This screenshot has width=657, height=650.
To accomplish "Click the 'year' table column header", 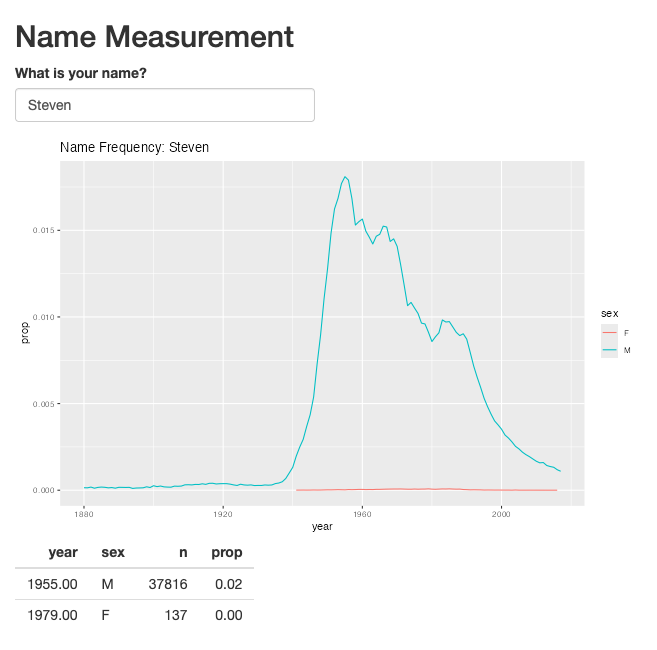I will coord(63,552).
